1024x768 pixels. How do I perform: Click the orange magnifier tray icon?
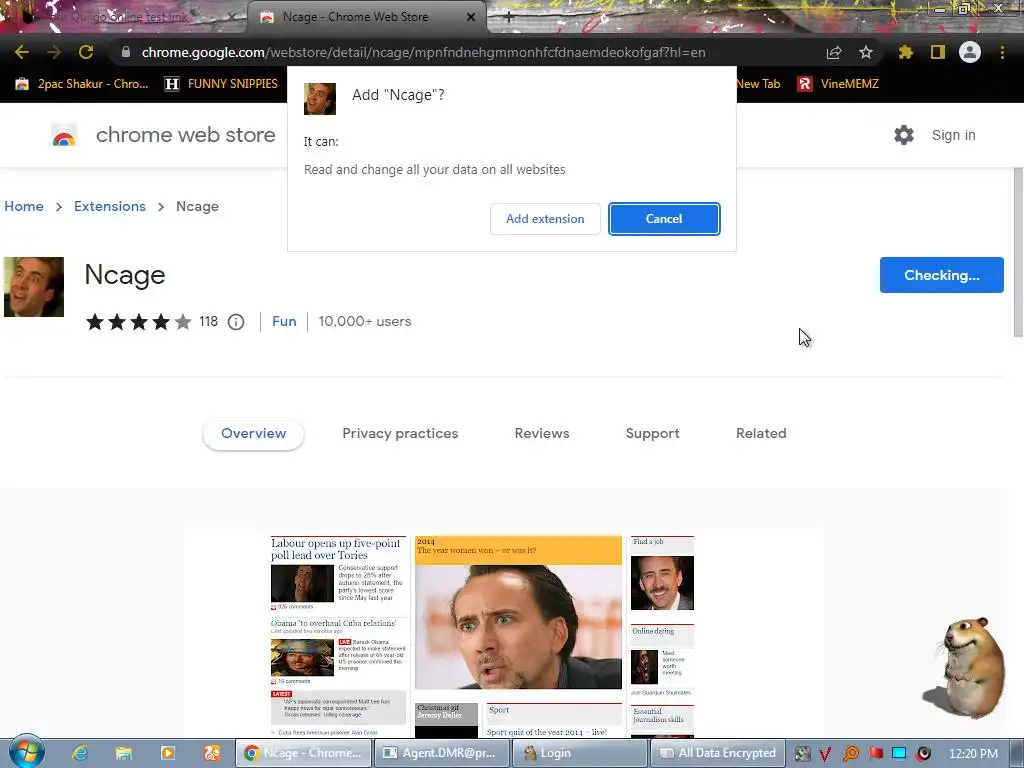tap(850, 754)
